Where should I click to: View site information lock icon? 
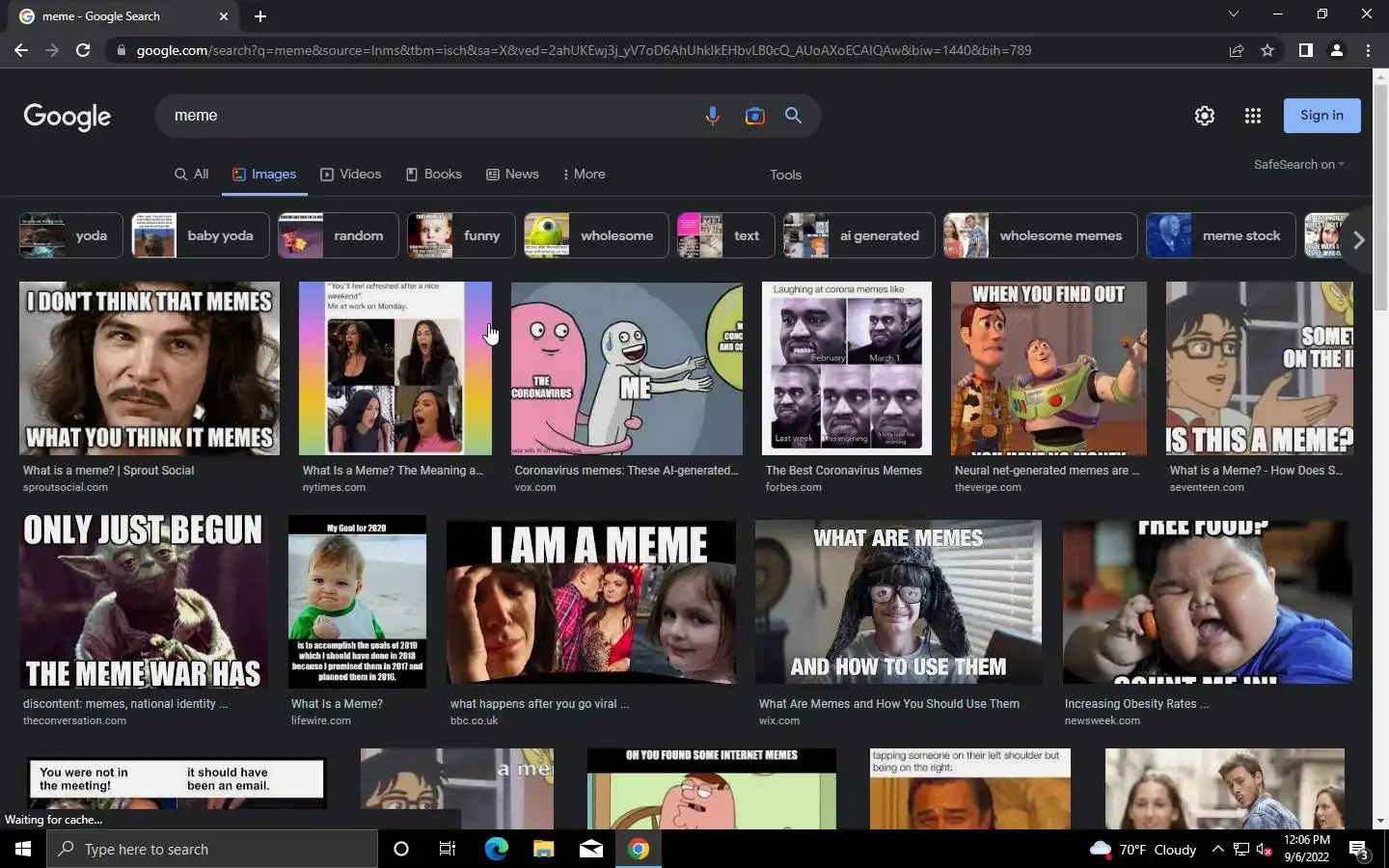coord(121,50)
